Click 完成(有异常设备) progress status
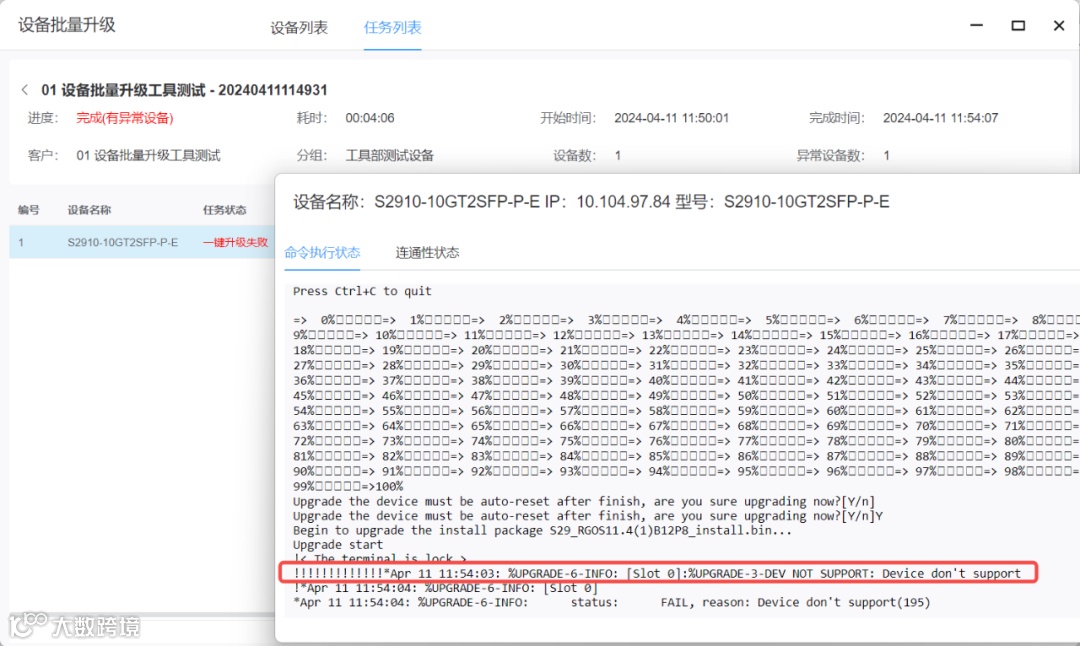Viewport: 1080px width, 646px height. (x=125, y=118)
